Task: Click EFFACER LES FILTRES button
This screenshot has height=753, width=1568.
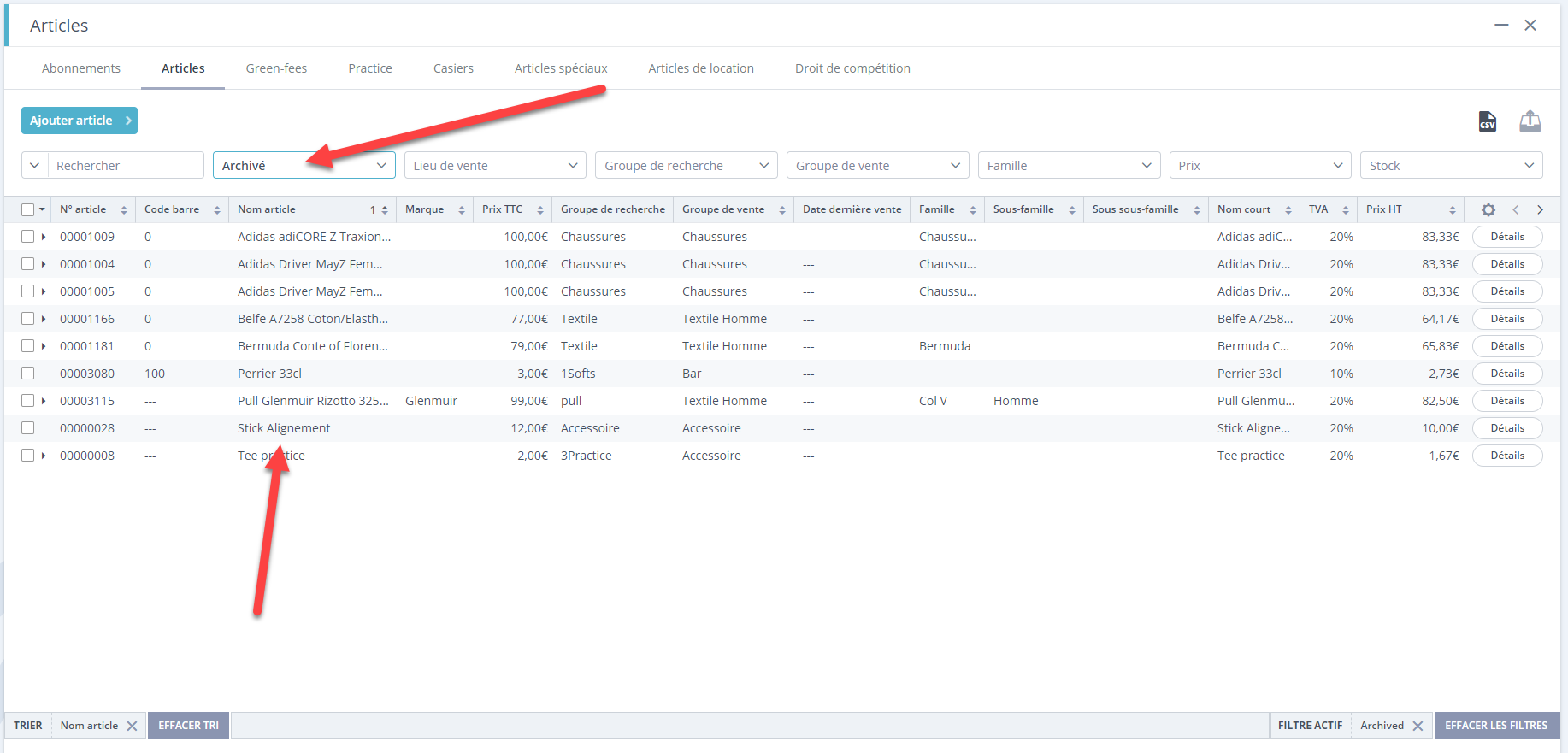Action: coord(1496,726)
